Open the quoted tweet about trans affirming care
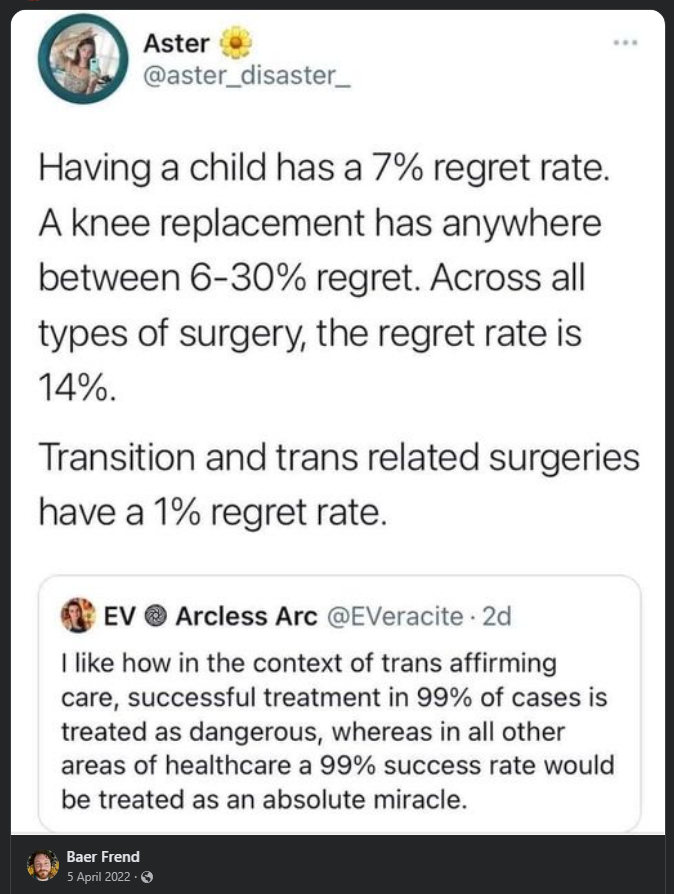 click(340, 704)
